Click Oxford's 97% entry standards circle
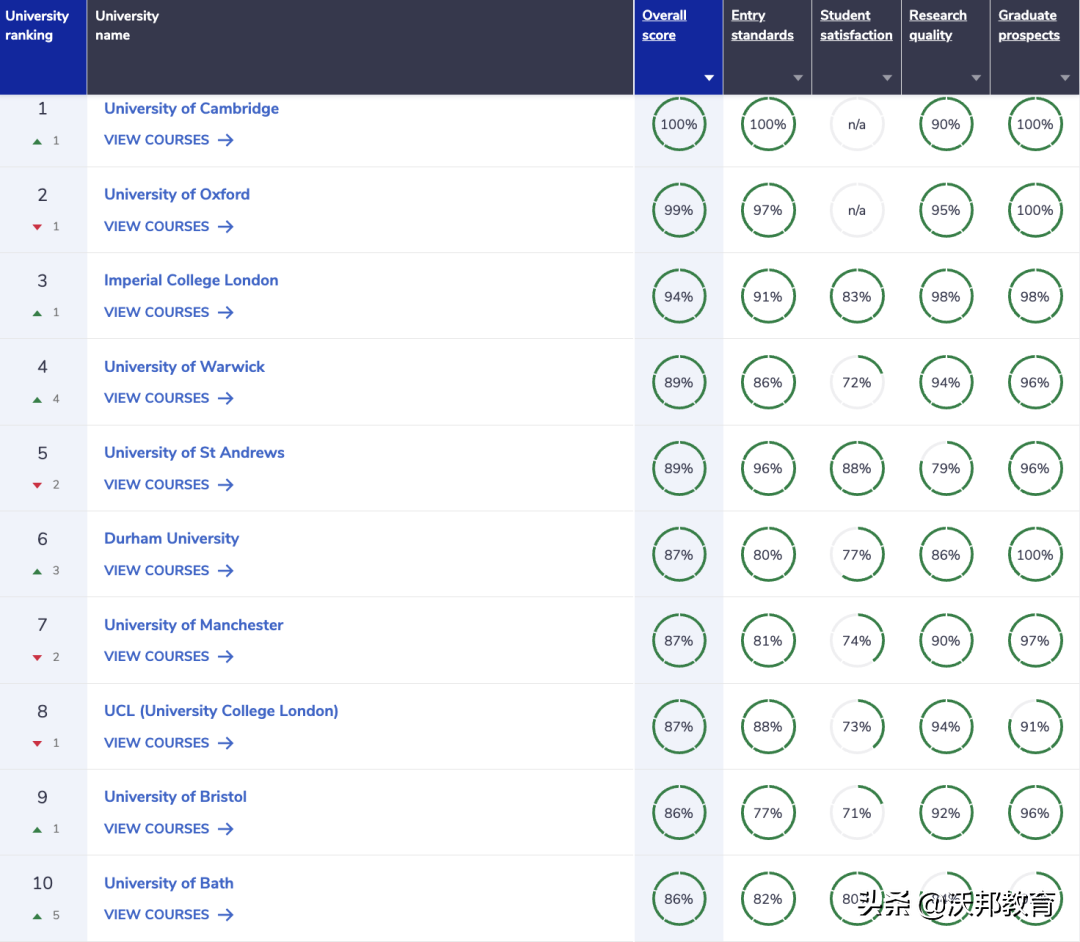1080x942 pixels. [767, 210]
